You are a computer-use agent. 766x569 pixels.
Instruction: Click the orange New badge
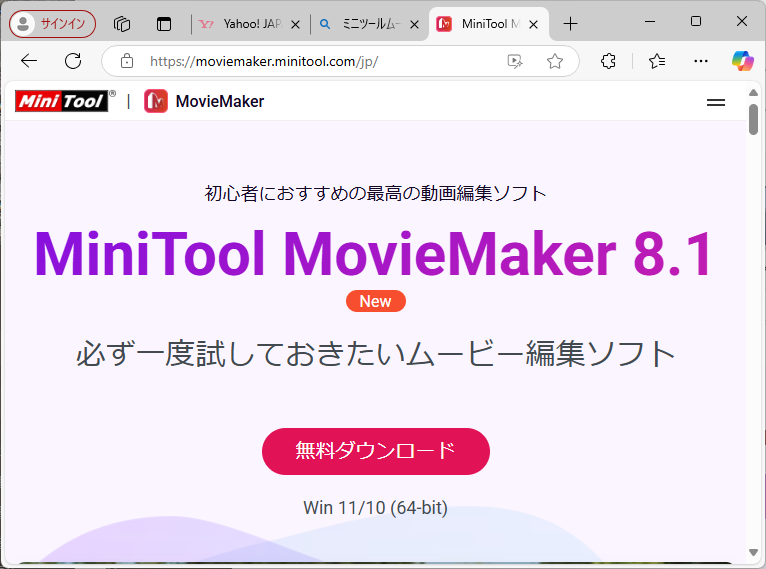(x=376, y=301)
